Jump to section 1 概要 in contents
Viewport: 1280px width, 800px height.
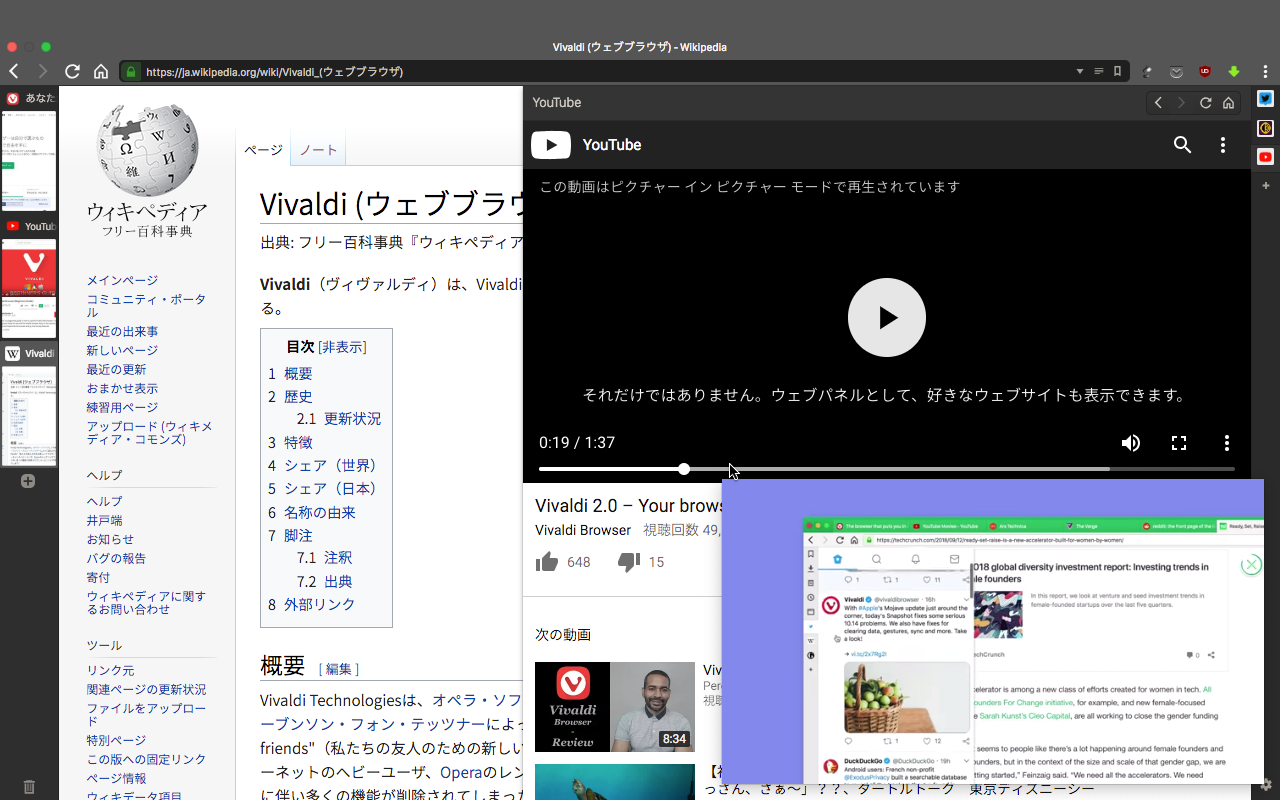pos(290,373)
